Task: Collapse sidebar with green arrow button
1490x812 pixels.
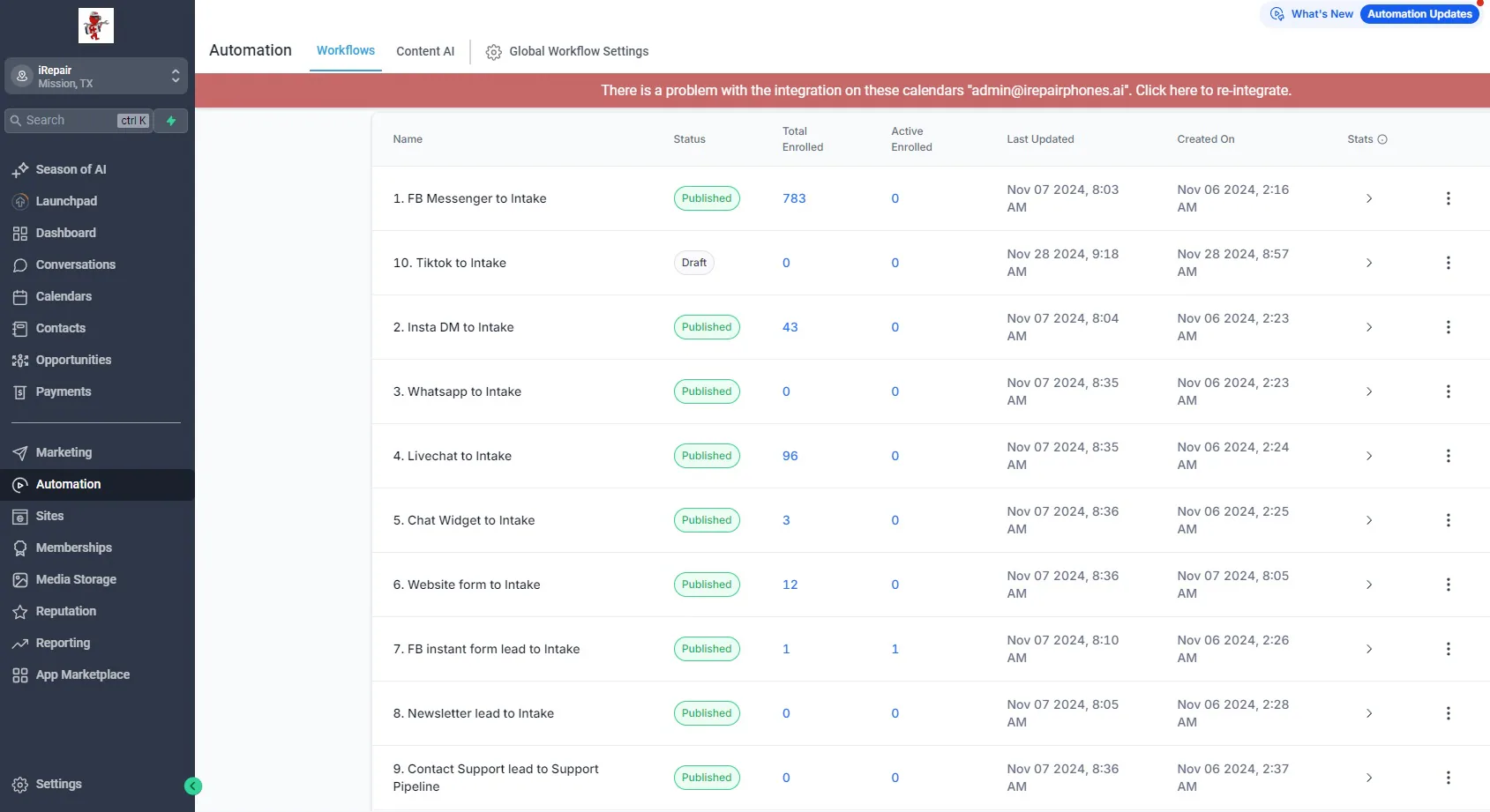Action: pyautogui.click(x=193, y=786)
